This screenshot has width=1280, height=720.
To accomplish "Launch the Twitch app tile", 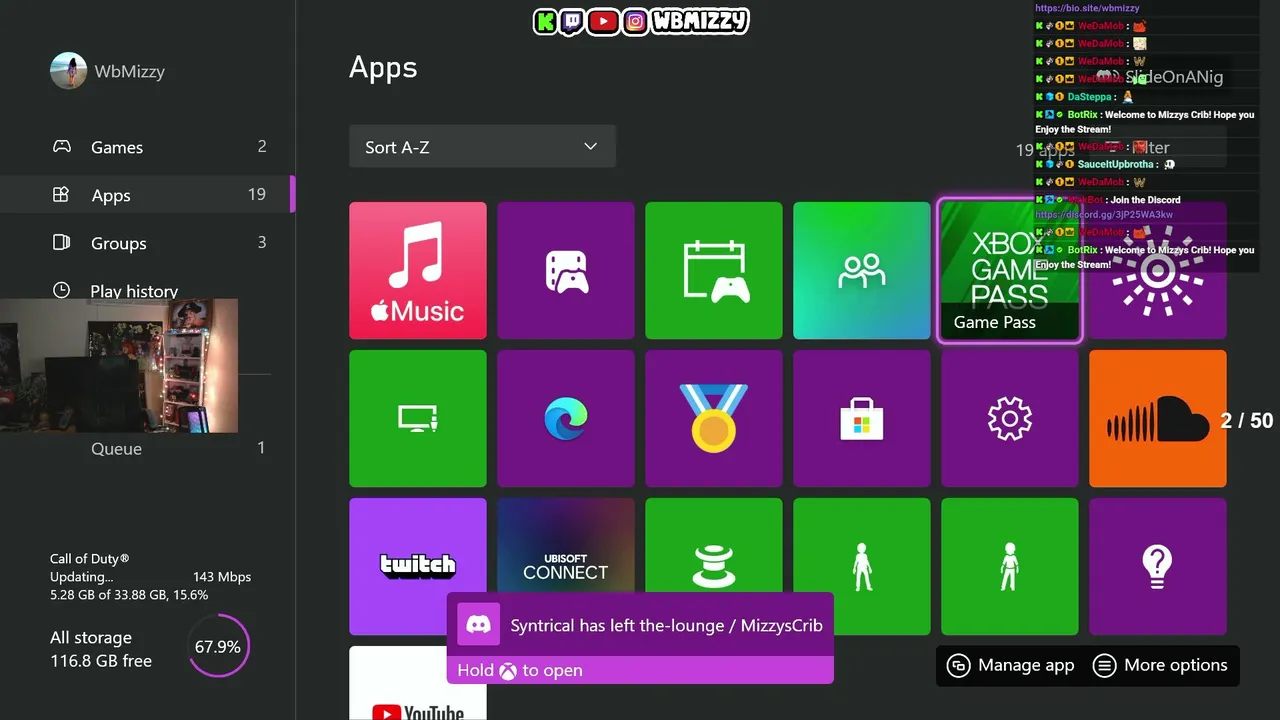I will coord(418,566).
